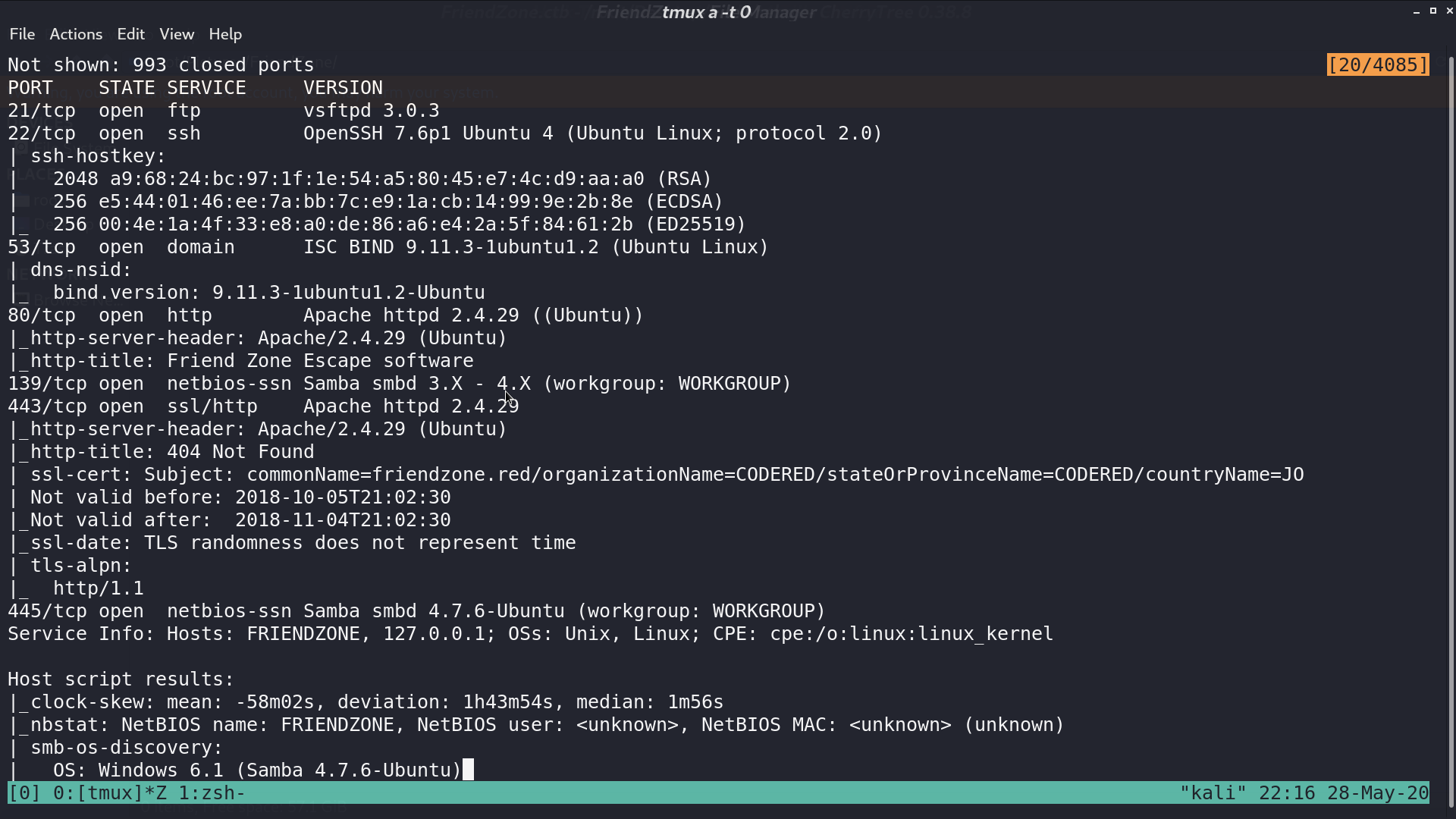Click the friendzone.red commonName text

[451, 475]
